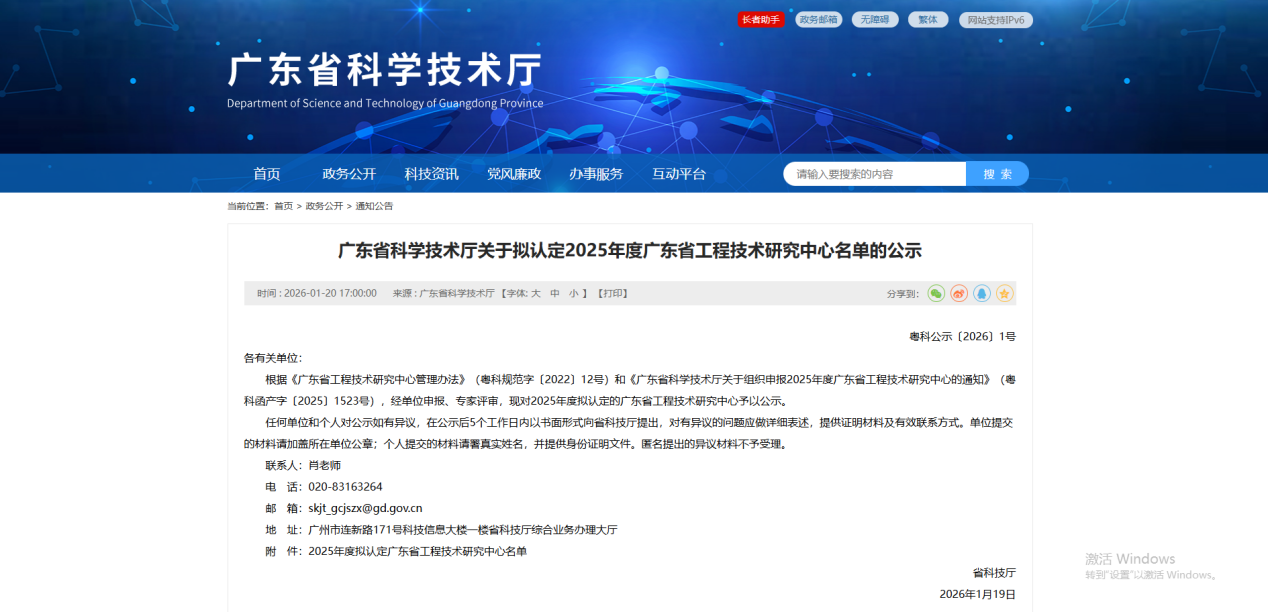
Task: Share the notice to WeChat
Action: (936, 293)
